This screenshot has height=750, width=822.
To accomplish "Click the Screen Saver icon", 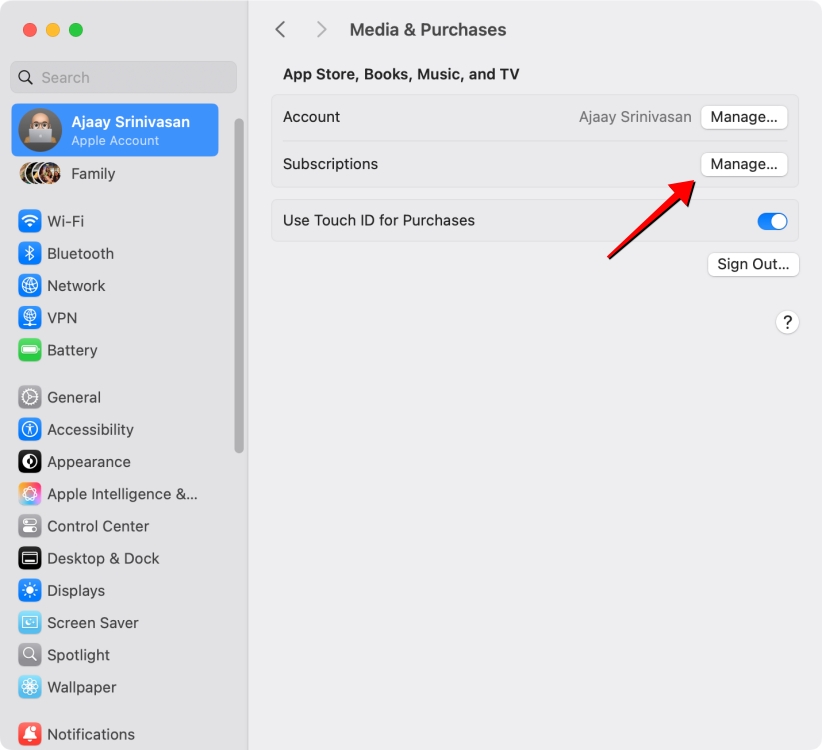I will point(30,623).
